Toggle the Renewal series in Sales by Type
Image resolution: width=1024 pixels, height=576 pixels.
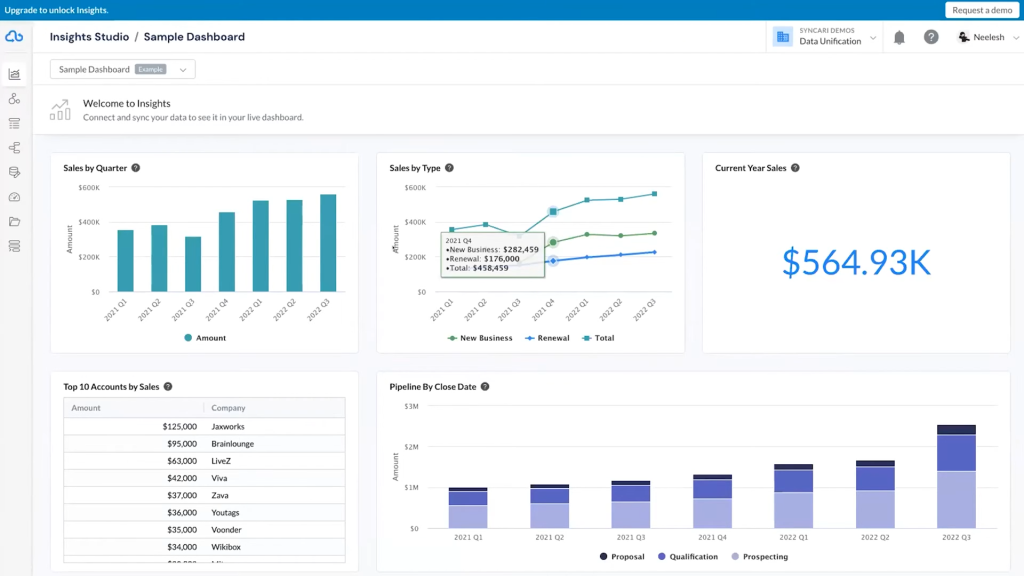coord(548,338)
